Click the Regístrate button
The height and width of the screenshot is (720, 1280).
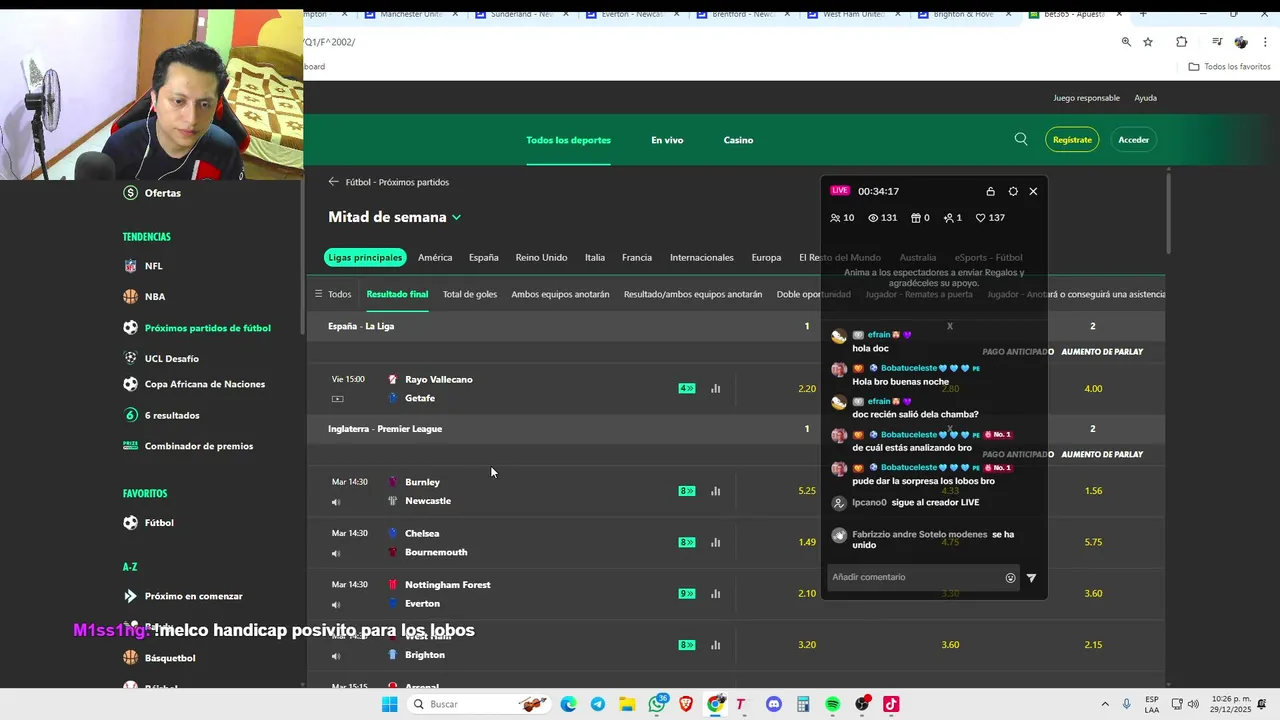point(1072,140)
